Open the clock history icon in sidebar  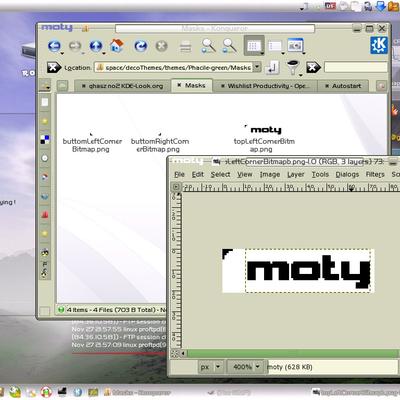[45, 158]
